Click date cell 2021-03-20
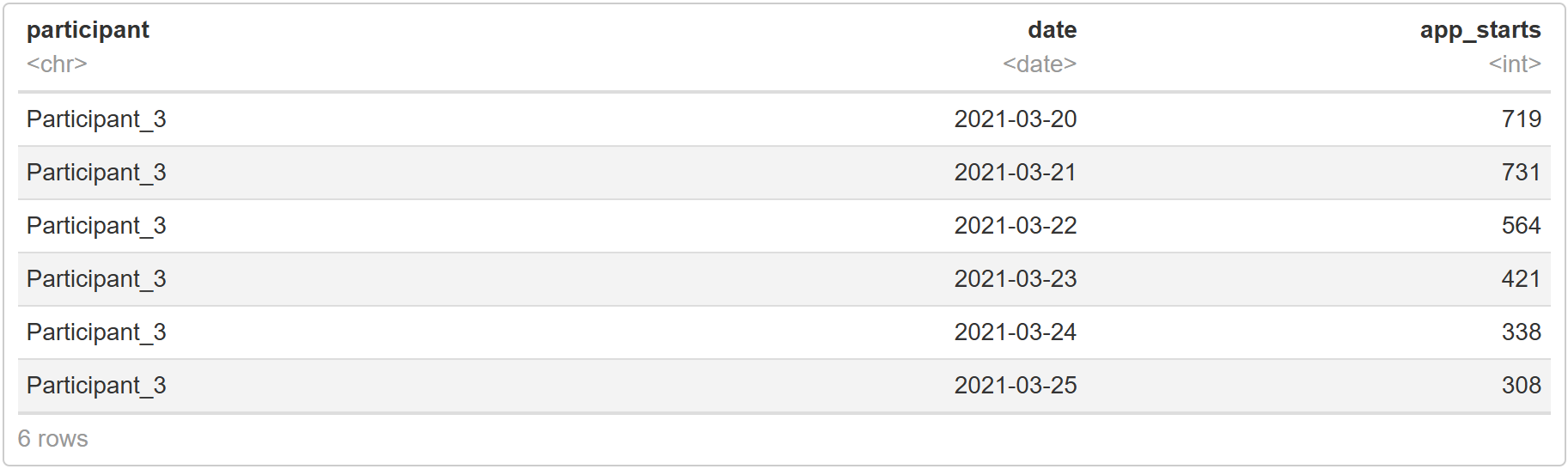1568x469 pixels. [x=1016, y=119]
